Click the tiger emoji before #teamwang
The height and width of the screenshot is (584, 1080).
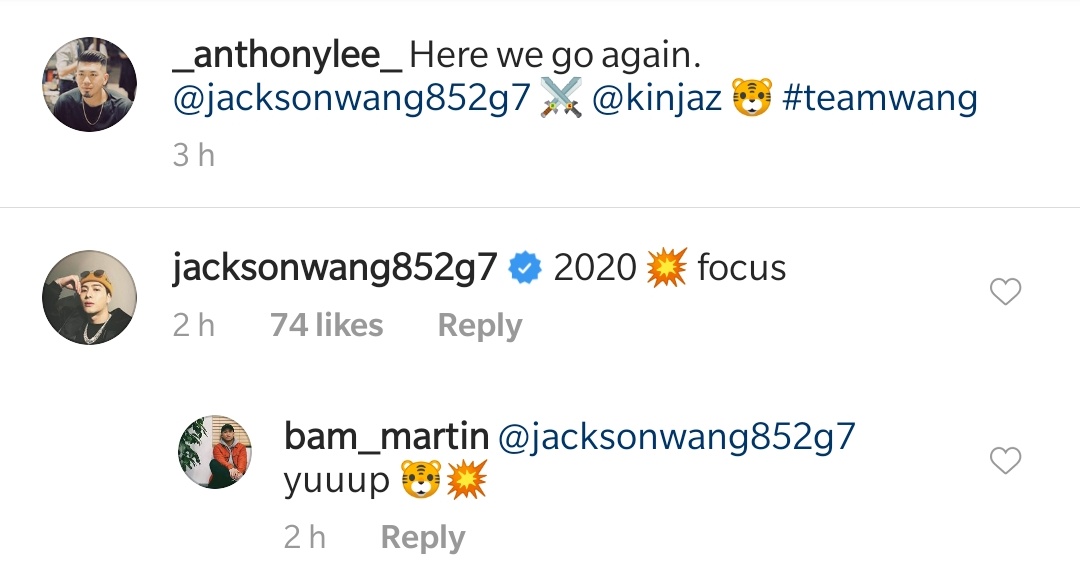(751, 97)
